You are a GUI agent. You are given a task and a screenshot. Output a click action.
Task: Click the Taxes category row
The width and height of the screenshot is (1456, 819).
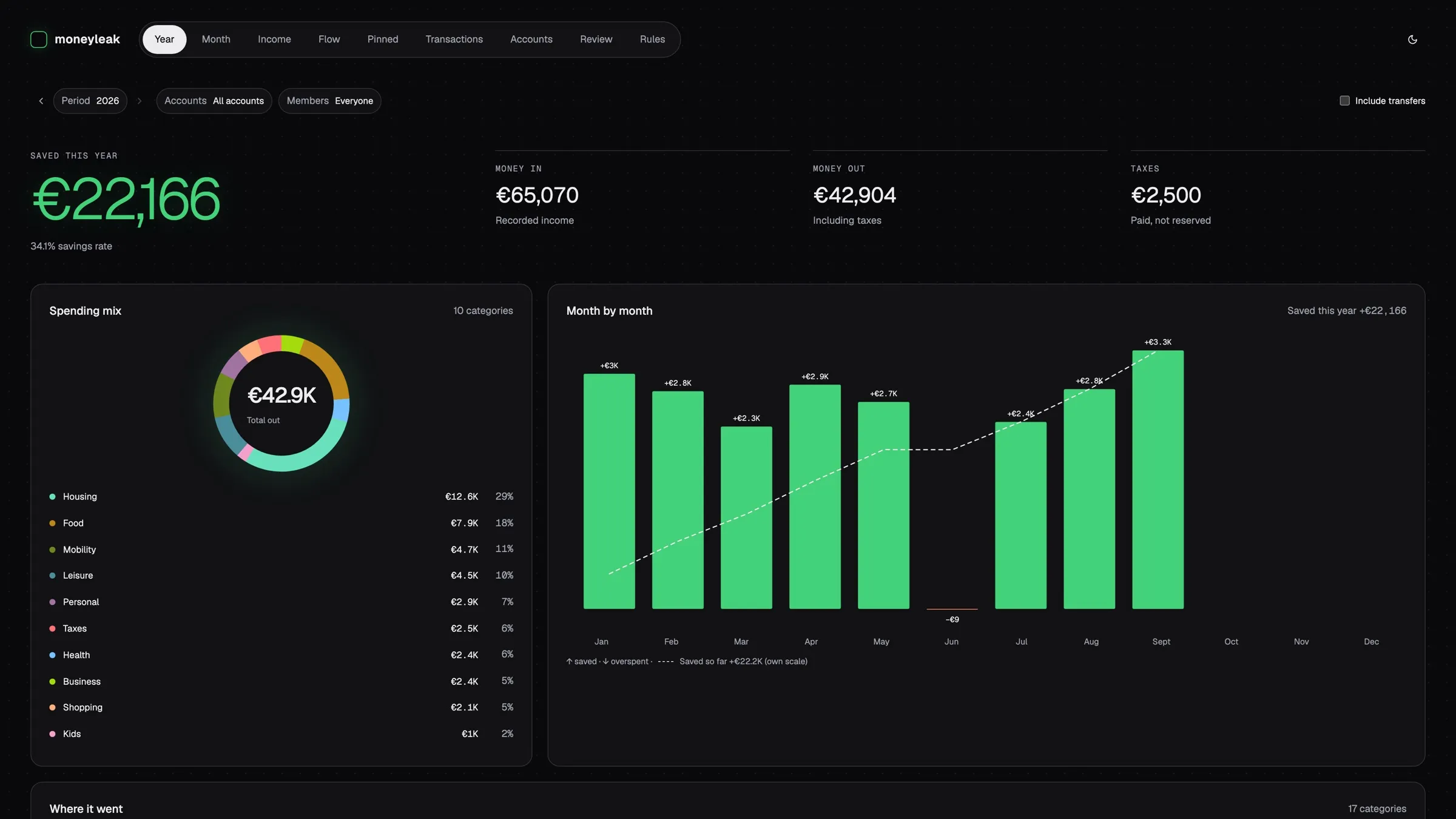(281, 629)
